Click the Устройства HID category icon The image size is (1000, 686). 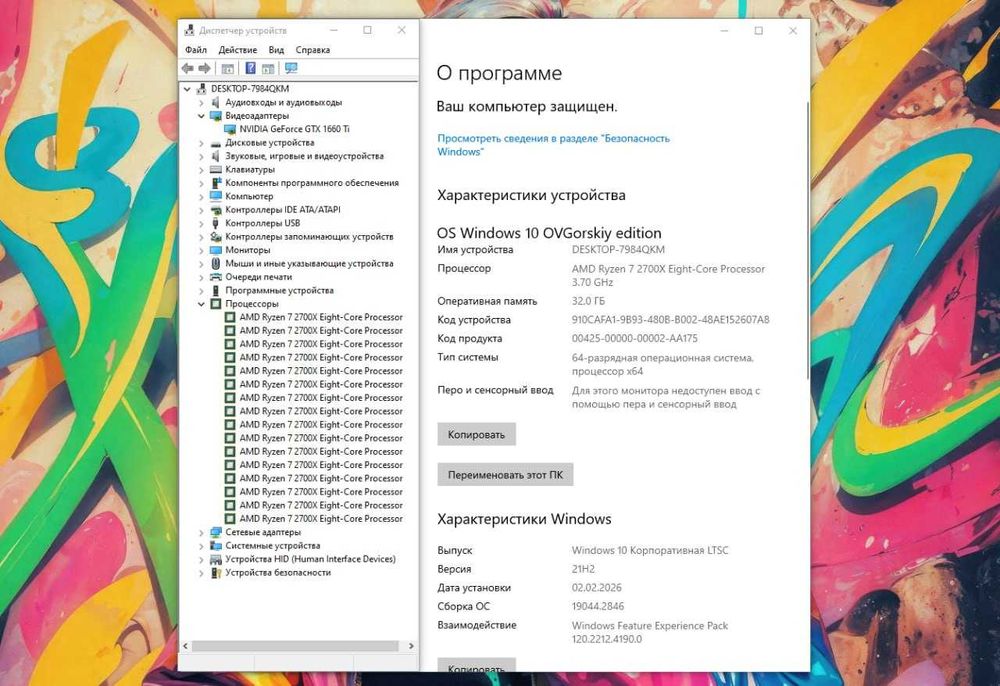tap(216, 559)
